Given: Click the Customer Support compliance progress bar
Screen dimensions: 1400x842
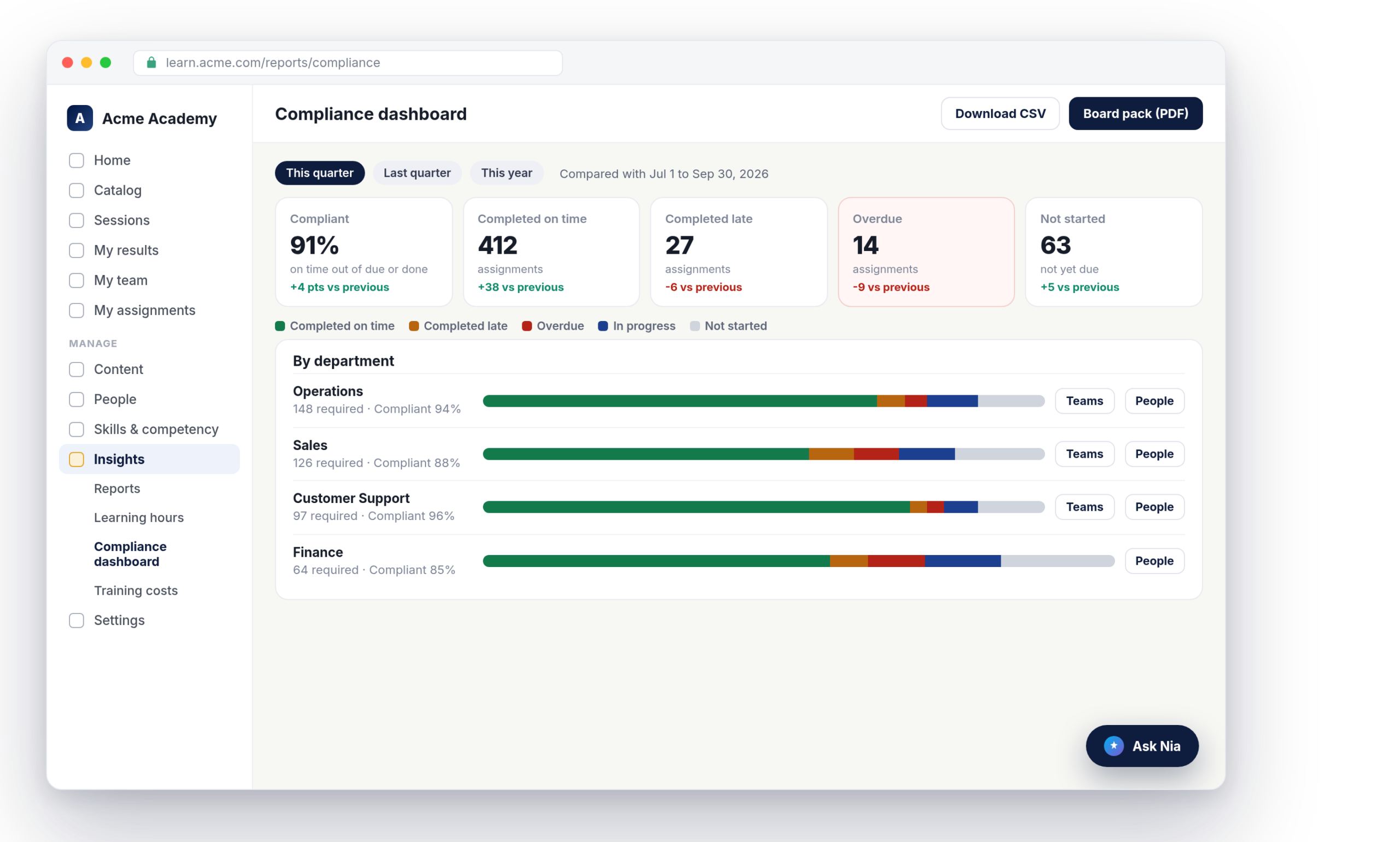Looking at the screenshot, I should [763, 507].
